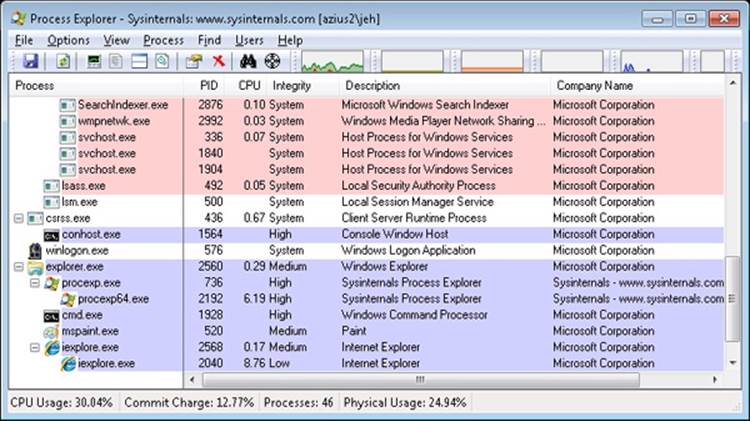The width and height of the screenshot is (750, 421).
Task: Click the Refresh Now toolbar icon
Action: pyautogui.click(x=63, y=61)
